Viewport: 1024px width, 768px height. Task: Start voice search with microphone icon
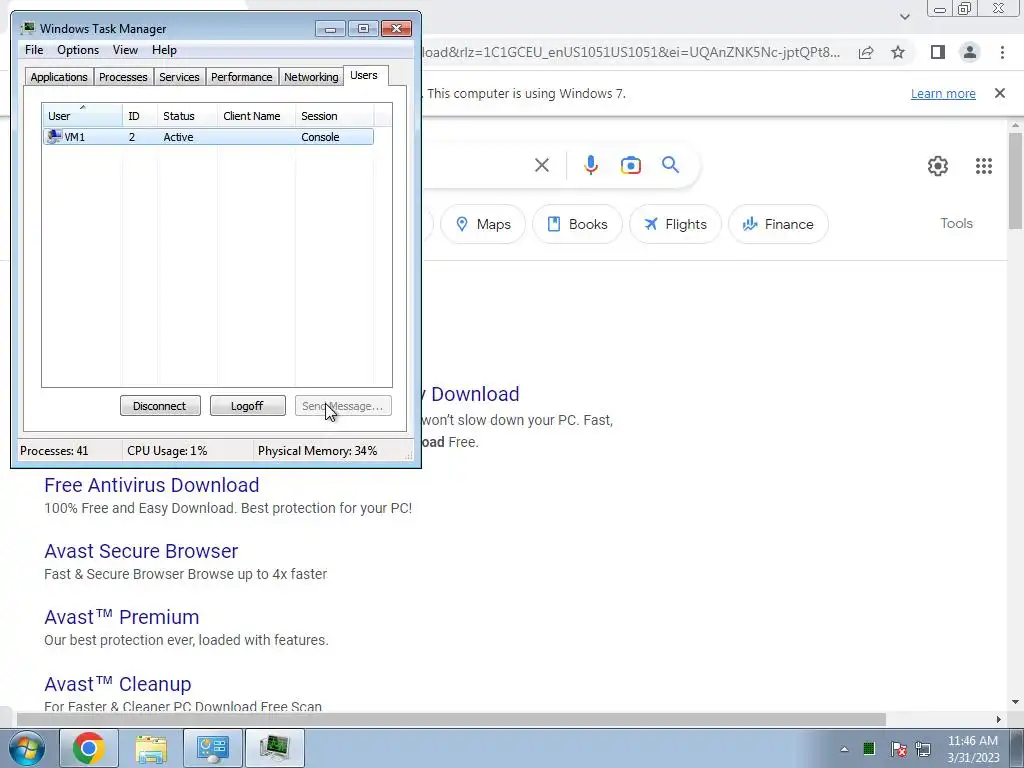tap(591, 165)
